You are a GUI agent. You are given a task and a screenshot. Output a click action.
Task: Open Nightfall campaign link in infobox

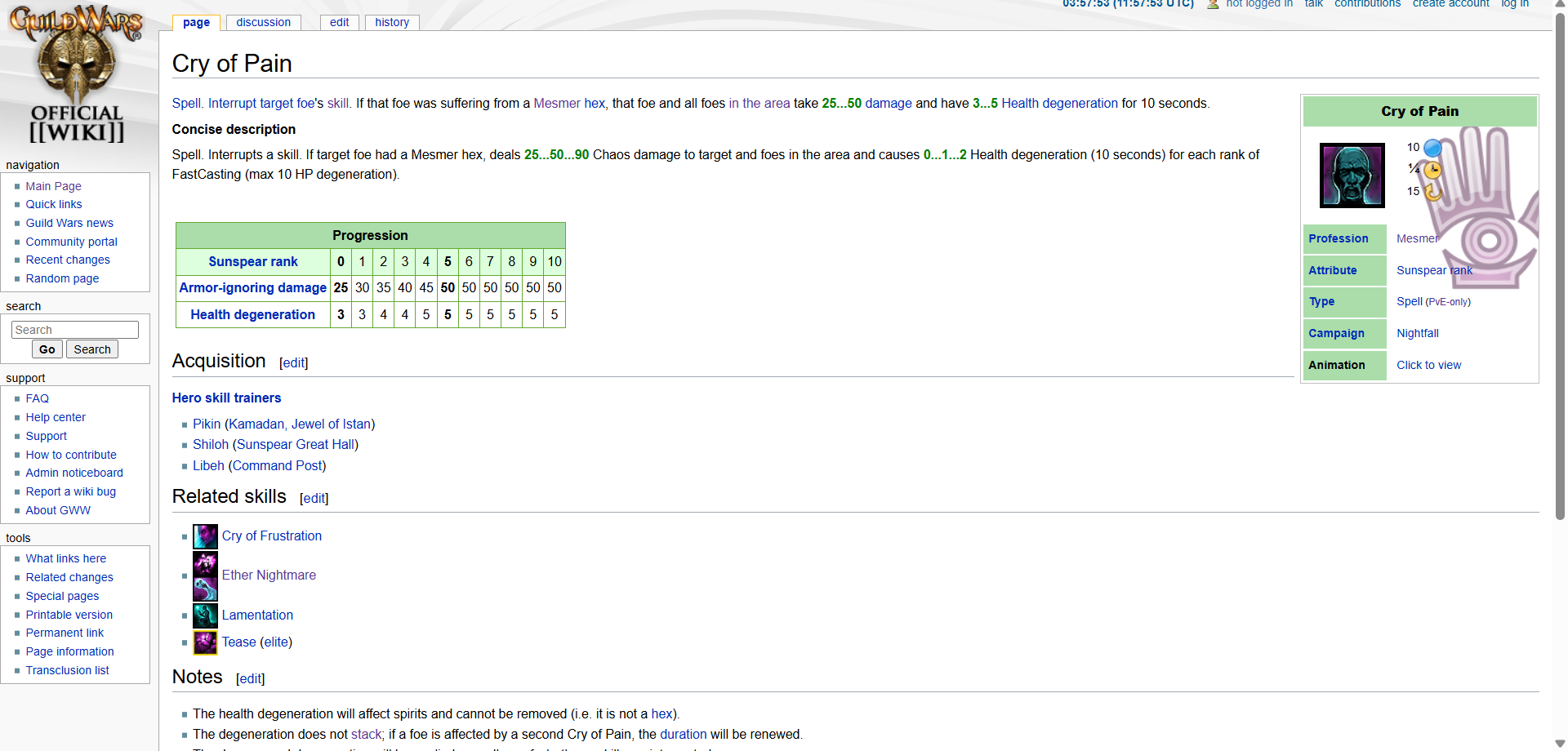pos(1418,333)
